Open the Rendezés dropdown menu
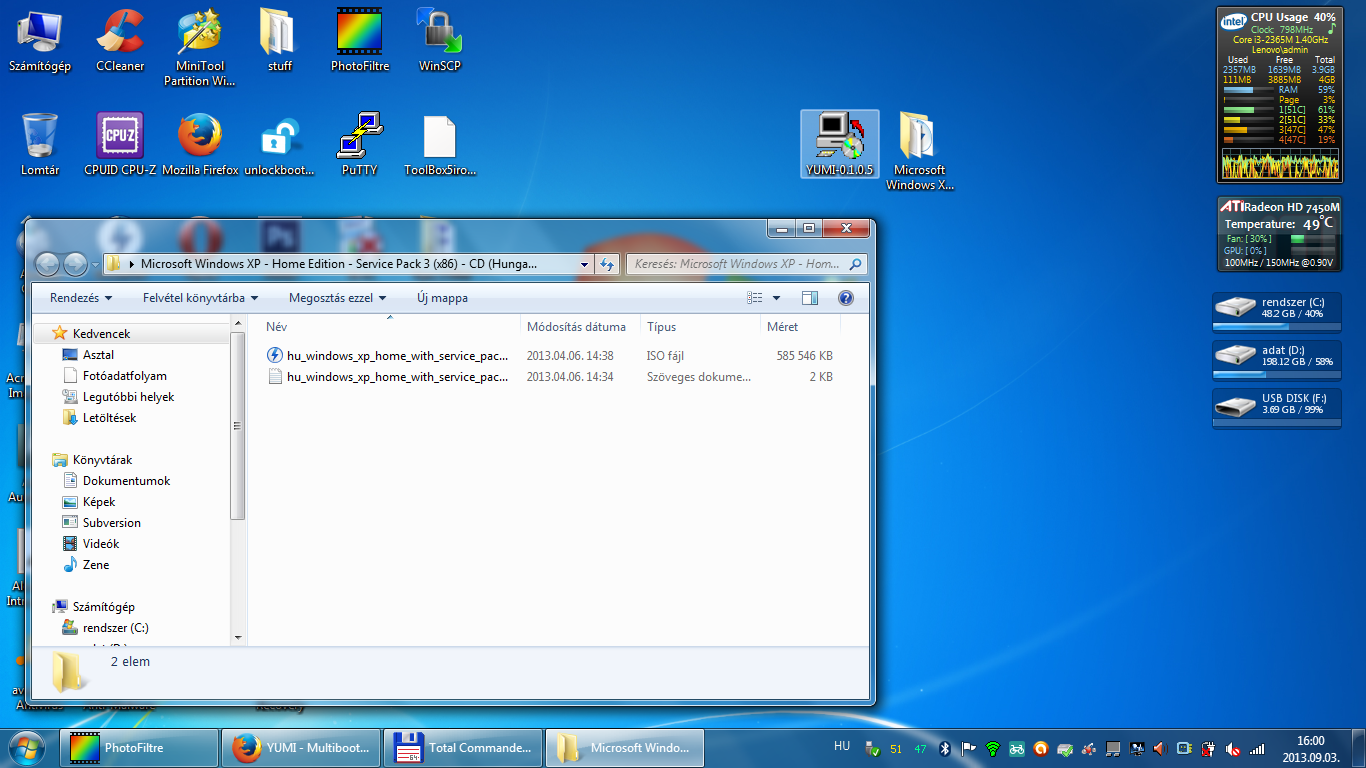Image resolution: width=1366 pixels, height=768 pixels. click(x=81, y=298)
